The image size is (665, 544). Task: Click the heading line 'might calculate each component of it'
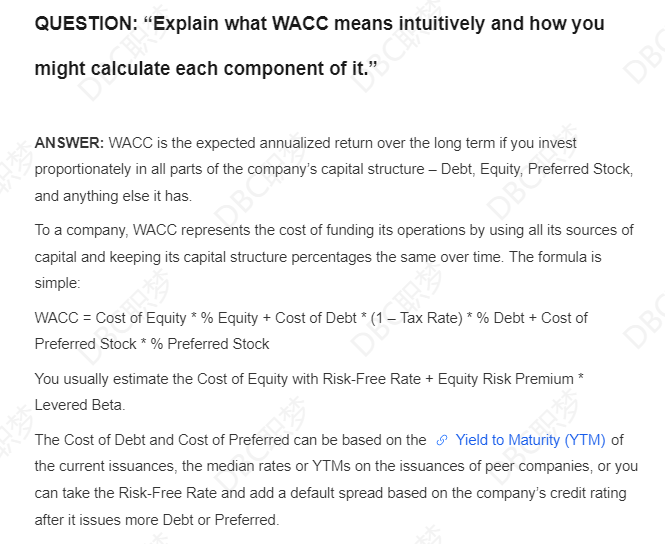tap(206, 68)
